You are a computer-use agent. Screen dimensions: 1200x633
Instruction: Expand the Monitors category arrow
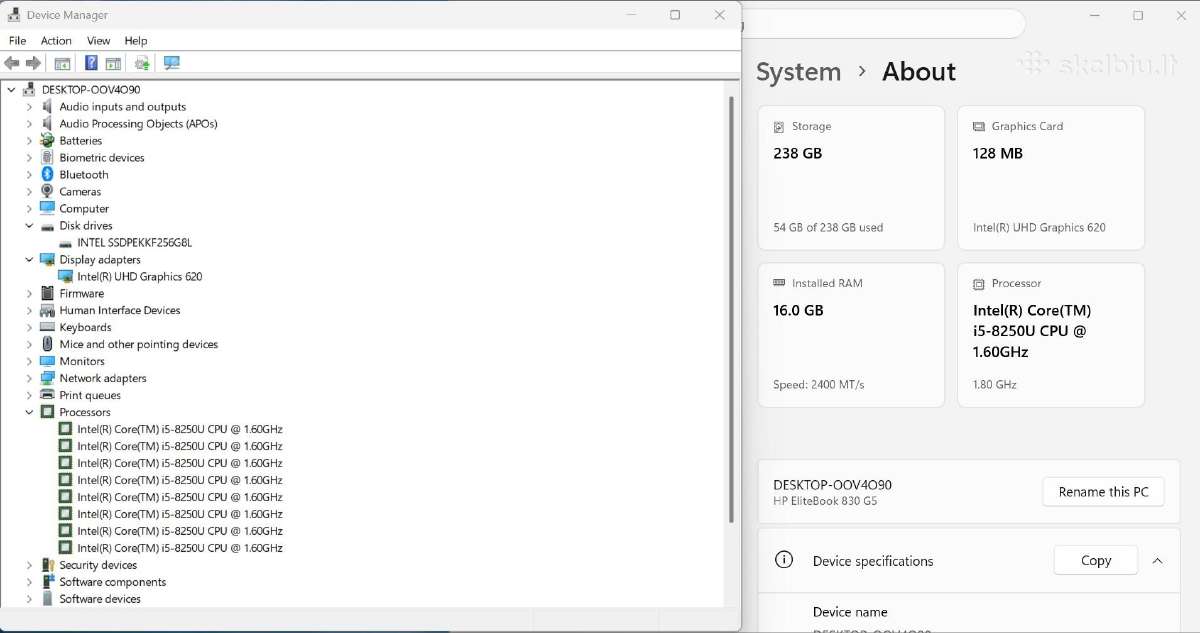pyautogui.click(x=29, y=361)
